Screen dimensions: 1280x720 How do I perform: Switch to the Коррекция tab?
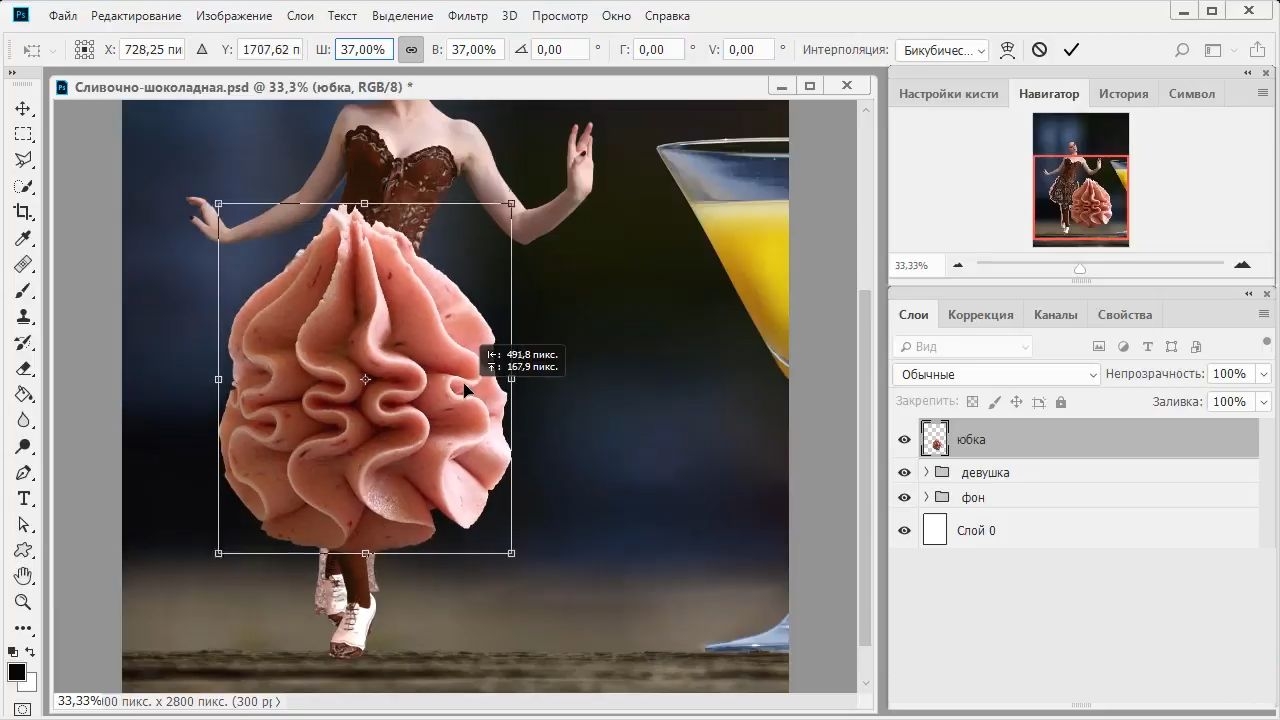click(x=980, y=314)
